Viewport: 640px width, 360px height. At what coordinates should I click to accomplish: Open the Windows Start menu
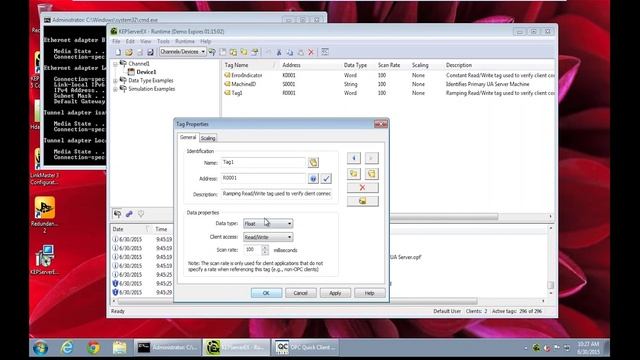pos(40,348)
